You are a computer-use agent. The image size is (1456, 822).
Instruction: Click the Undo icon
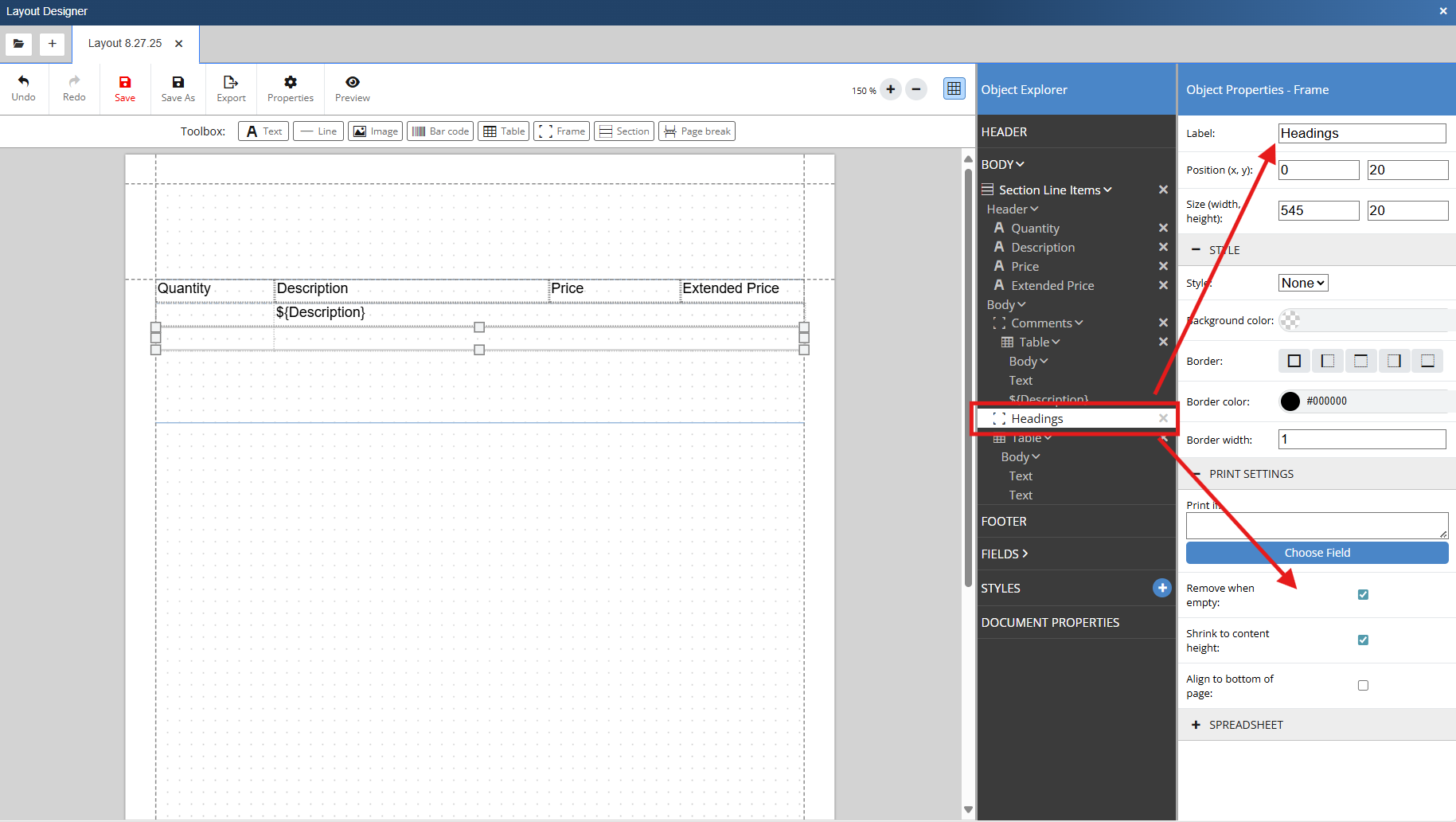coord(23,82)
